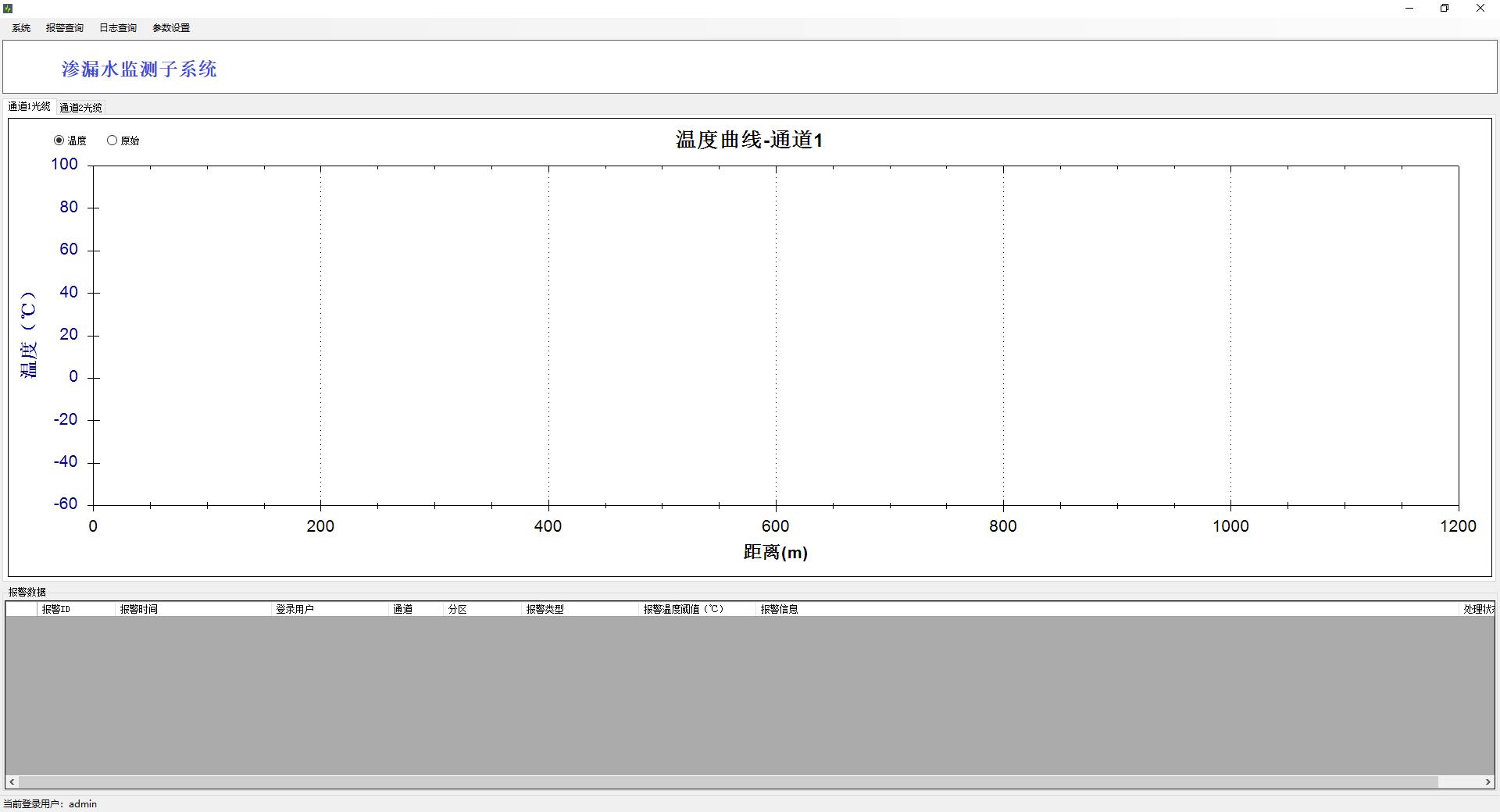Open the 系统 menu
Screen dimensions: 1500x812
tap(21, 28)
